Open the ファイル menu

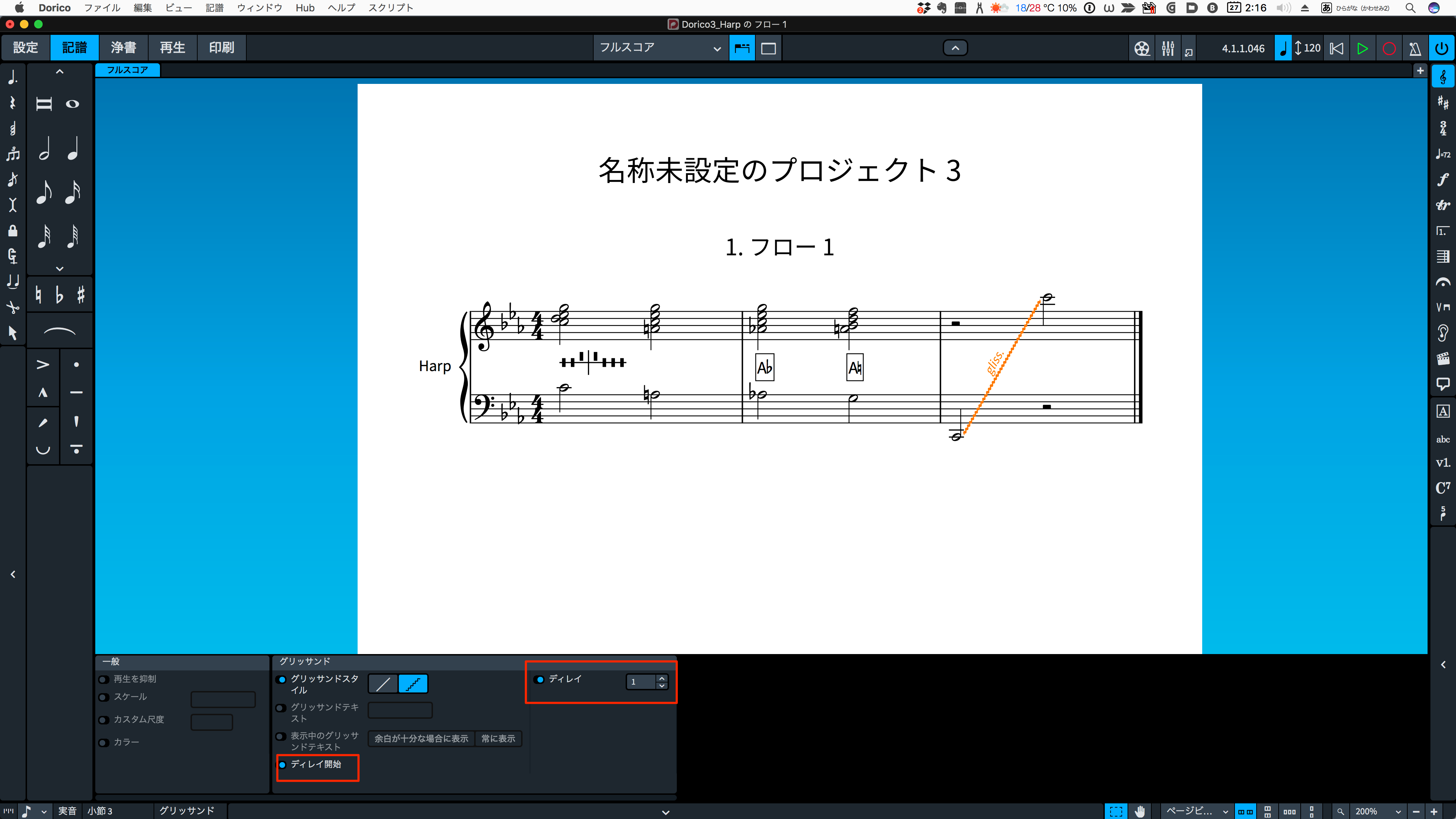[102, 7]
